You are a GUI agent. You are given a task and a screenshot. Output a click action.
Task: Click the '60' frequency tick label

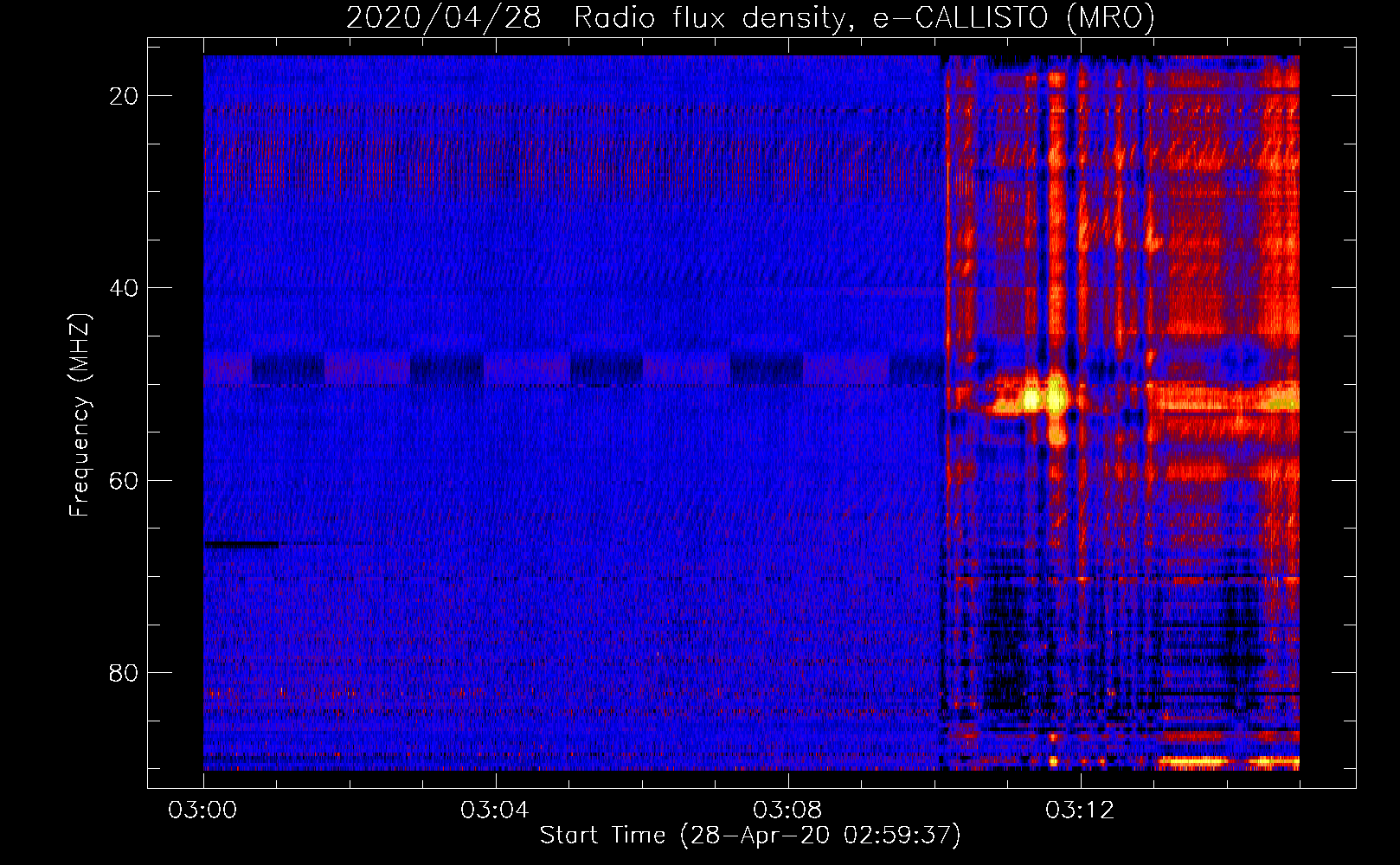124,480
